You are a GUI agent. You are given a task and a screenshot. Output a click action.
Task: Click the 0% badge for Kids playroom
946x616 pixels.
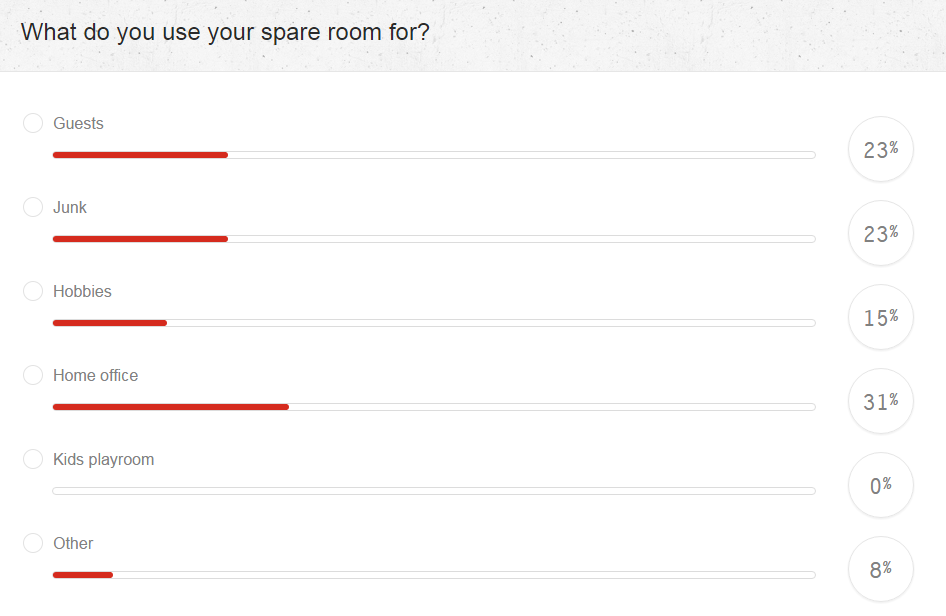click(880, 484)
